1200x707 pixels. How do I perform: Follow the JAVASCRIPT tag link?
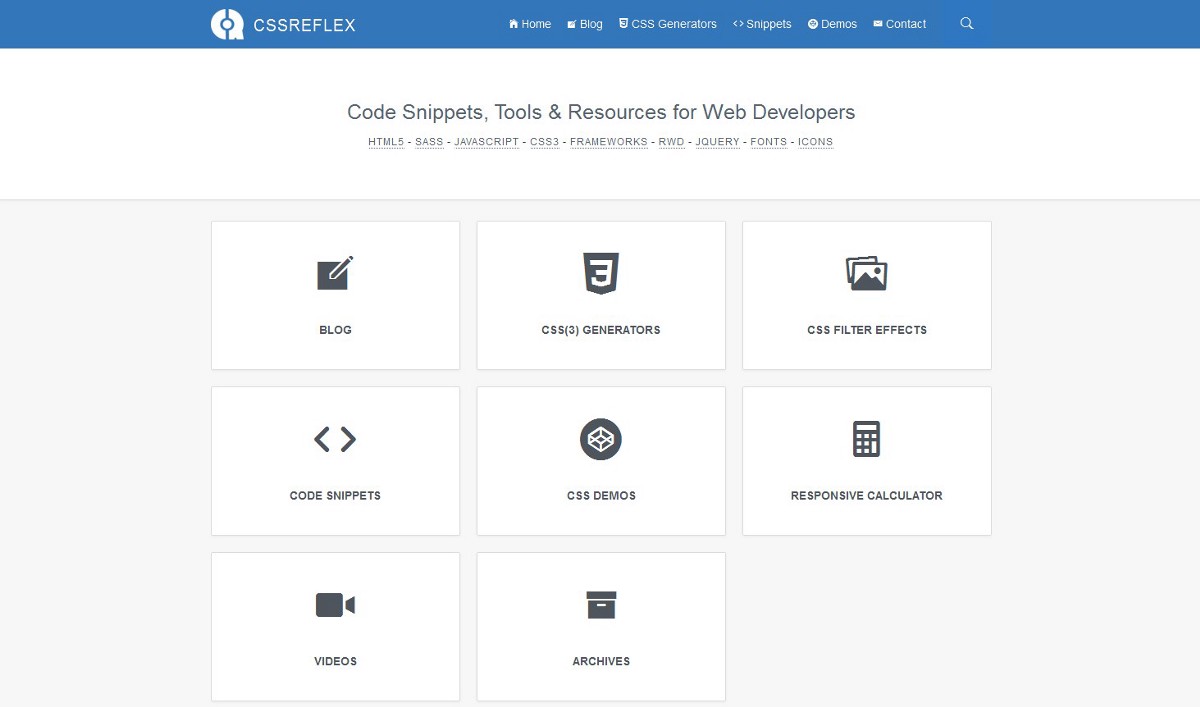[x=486, y=142]
